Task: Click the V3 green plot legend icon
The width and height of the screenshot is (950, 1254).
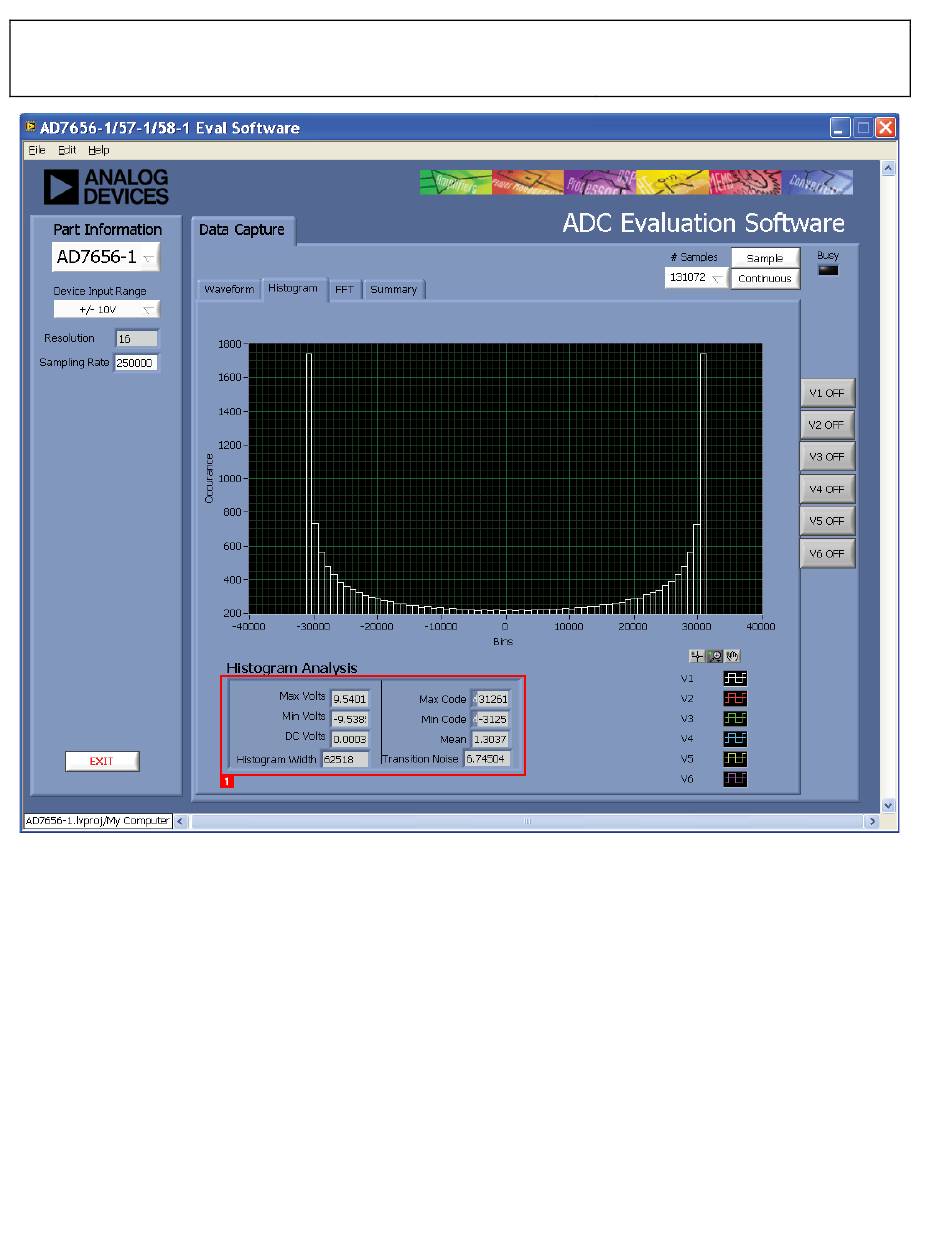Action: [x=735, y=718]
